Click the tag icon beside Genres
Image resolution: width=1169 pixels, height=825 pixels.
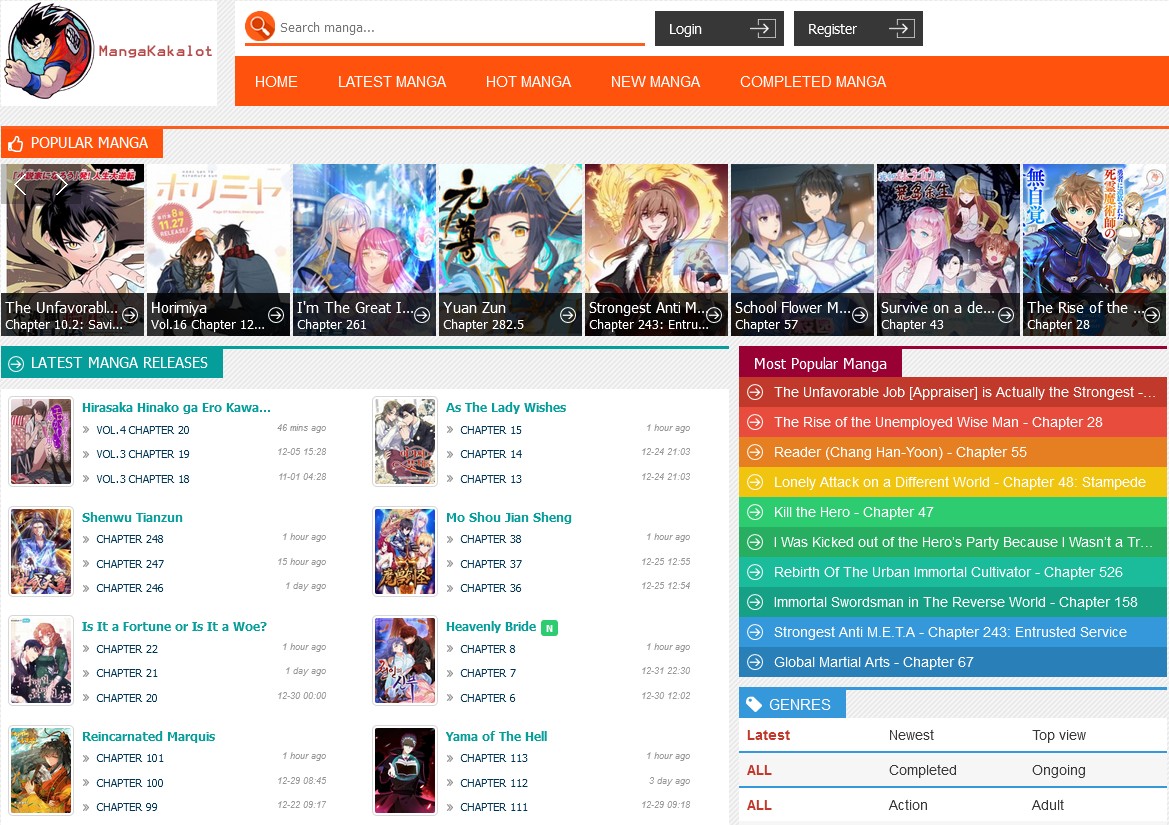754,704
